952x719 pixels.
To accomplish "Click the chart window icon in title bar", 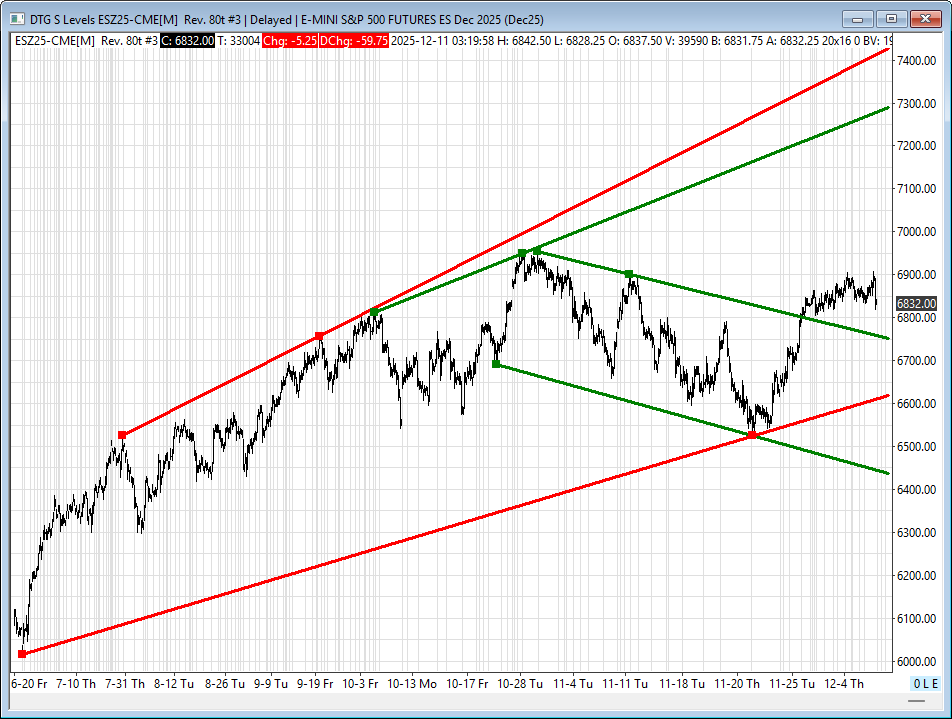I will pyautogui.click(x=16, y=19).
